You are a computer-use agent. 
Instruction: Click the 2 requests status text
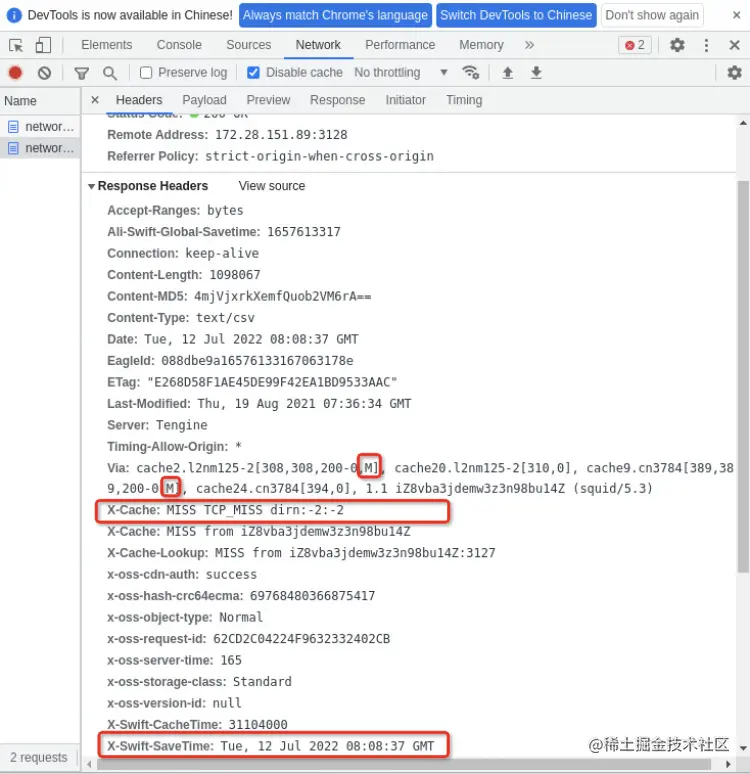point(39,757)
